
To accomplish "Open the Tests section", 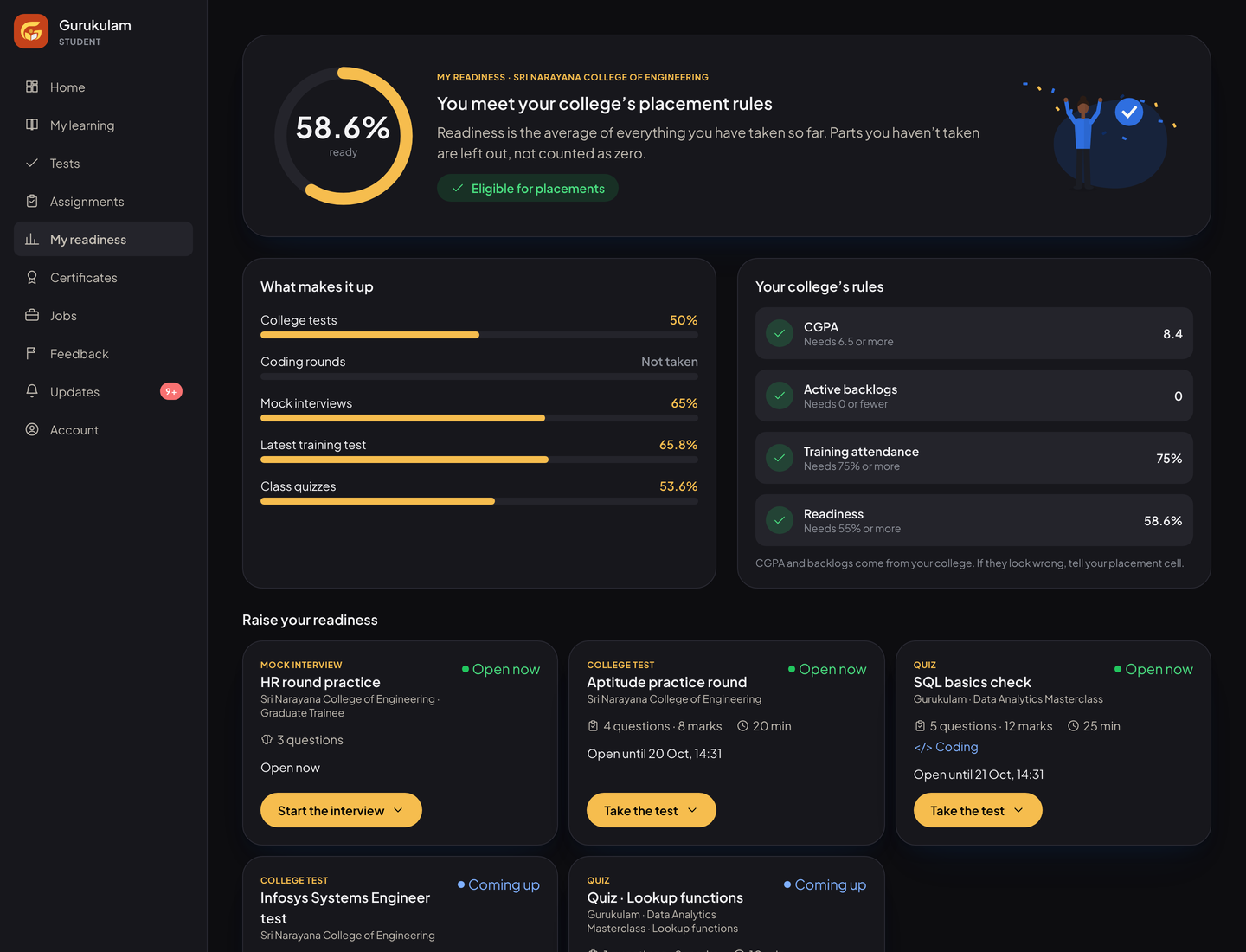I will point(103,163).
